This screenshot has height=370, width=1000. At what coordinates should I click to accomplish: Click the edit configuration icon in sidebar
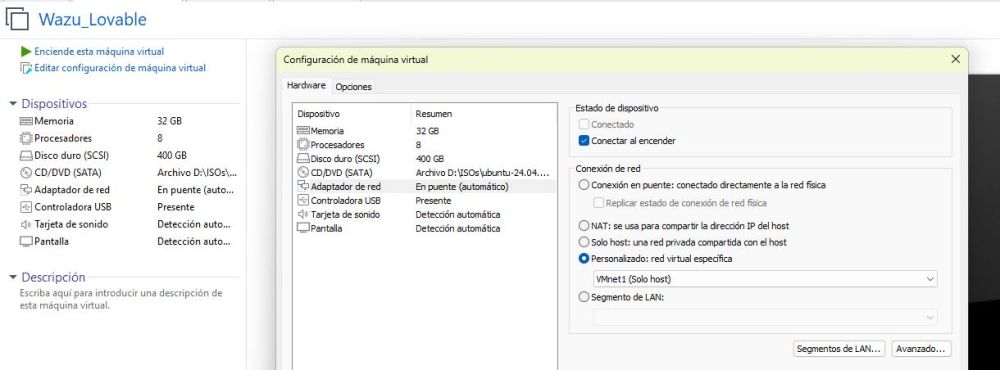(x=26, y=68)
